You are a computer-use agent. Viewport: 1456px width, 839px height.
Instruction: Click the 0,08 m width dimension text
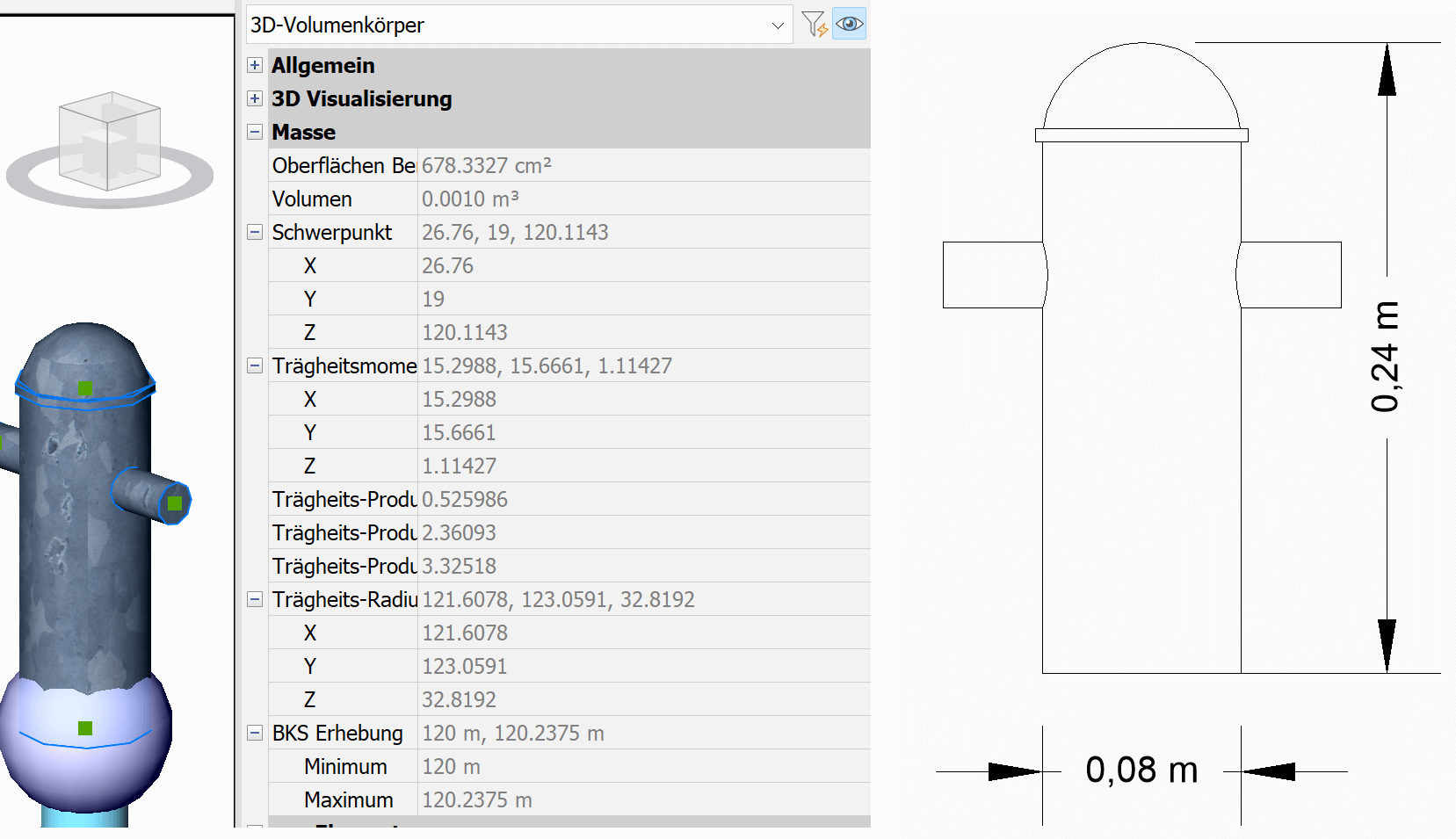(x=1141, y=770)
